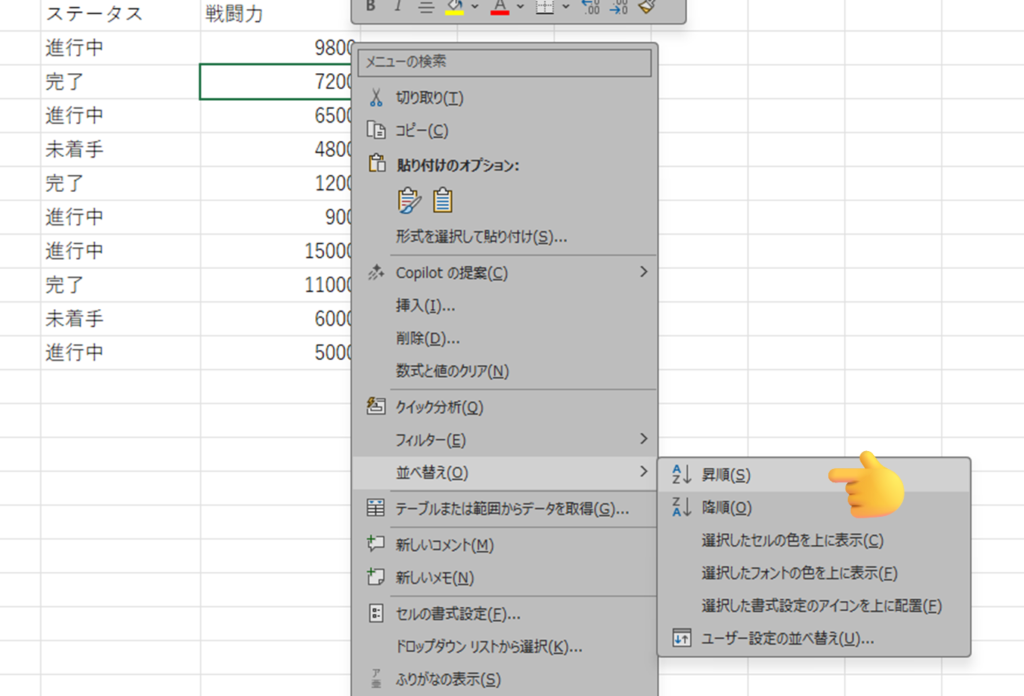Viewport: 1024px width, 696px height.
Task: Choose コピー (Copy) from context menu
Action: click(x=421, y=130)
